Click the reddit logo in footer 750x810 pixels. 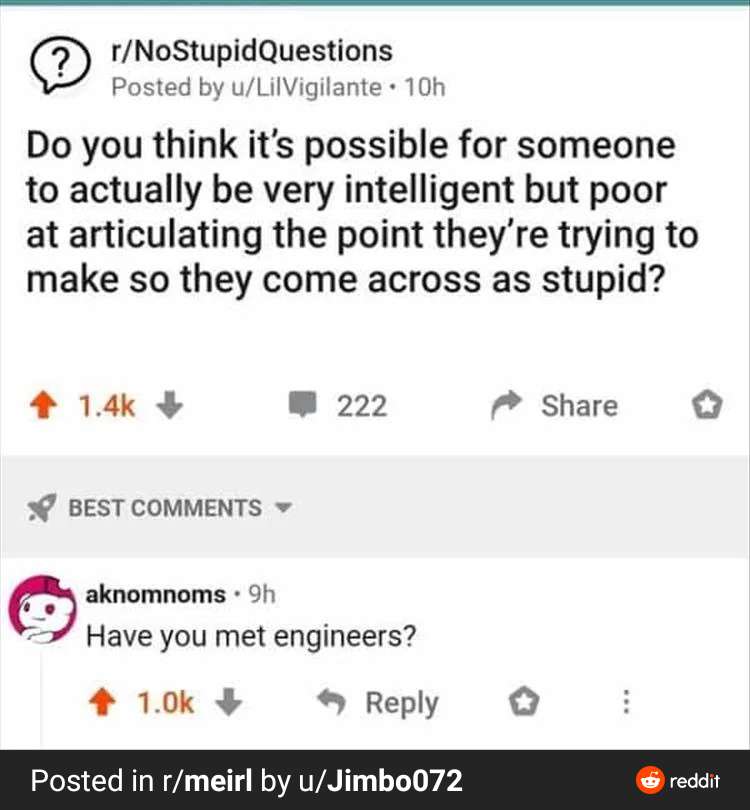(678, 780)
